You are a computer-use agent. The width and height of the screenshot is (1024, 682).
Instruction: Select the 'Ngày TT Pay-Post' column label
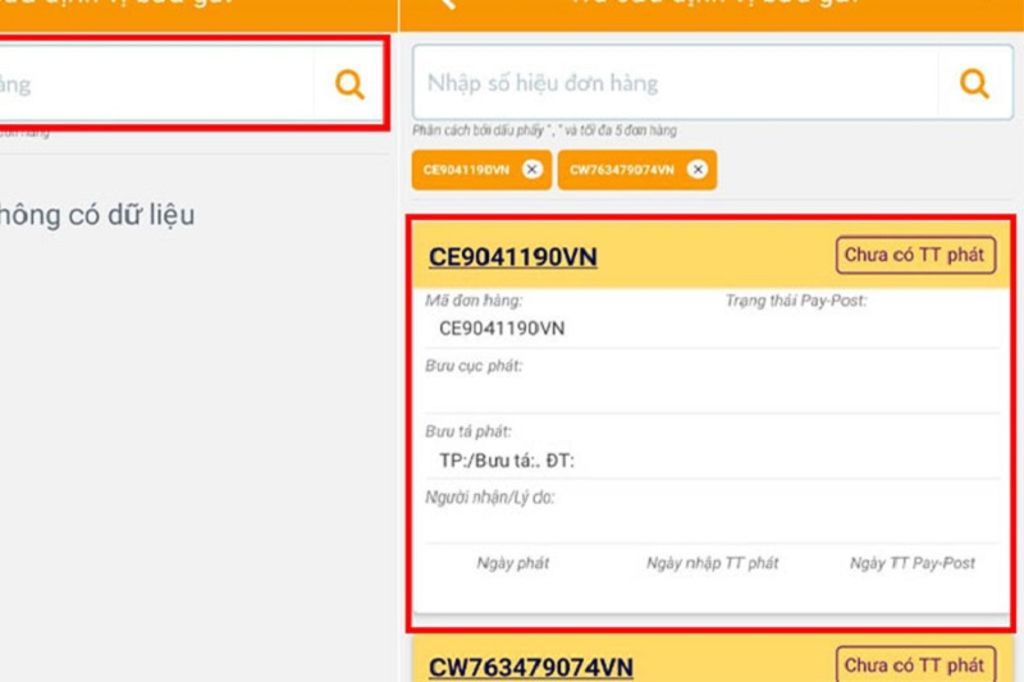(912, 563)
